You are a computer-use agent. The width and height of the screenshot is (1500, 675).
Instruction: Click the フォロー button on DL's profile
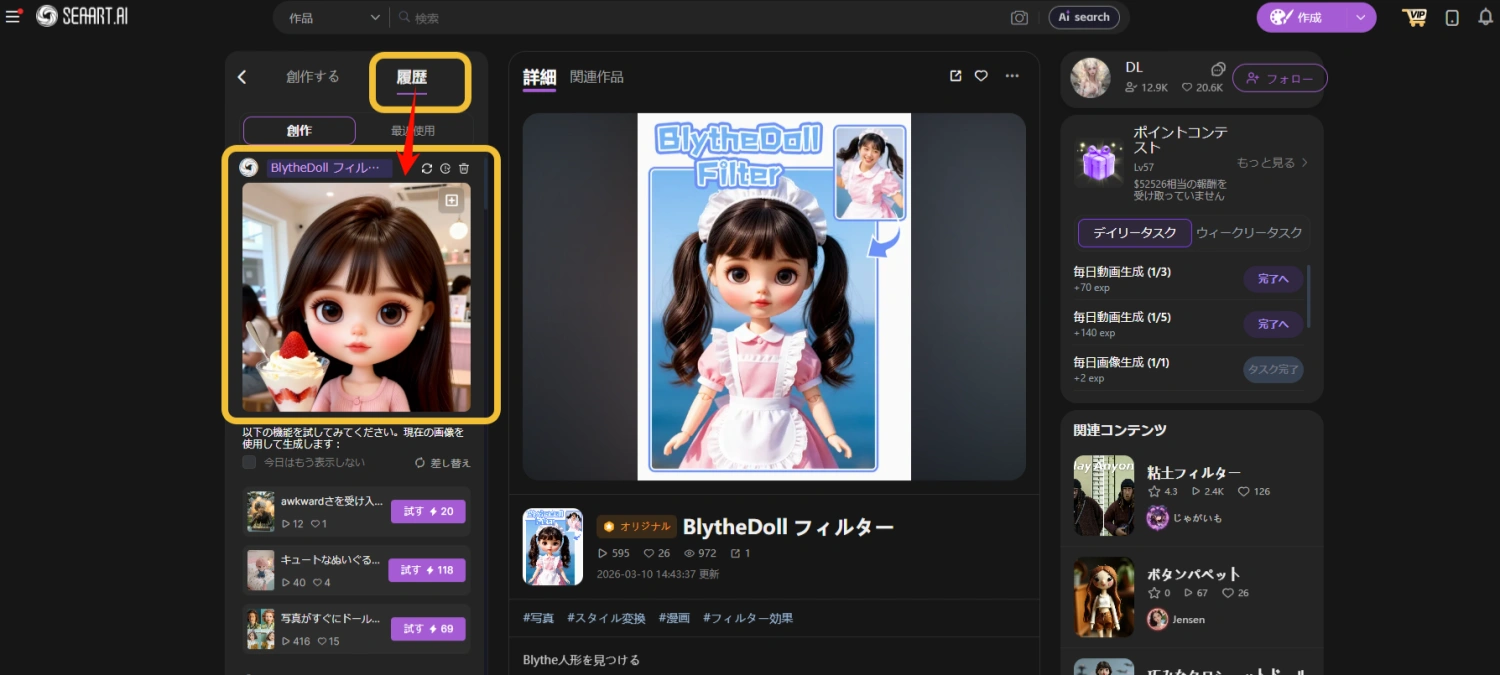coord(1279,77)
